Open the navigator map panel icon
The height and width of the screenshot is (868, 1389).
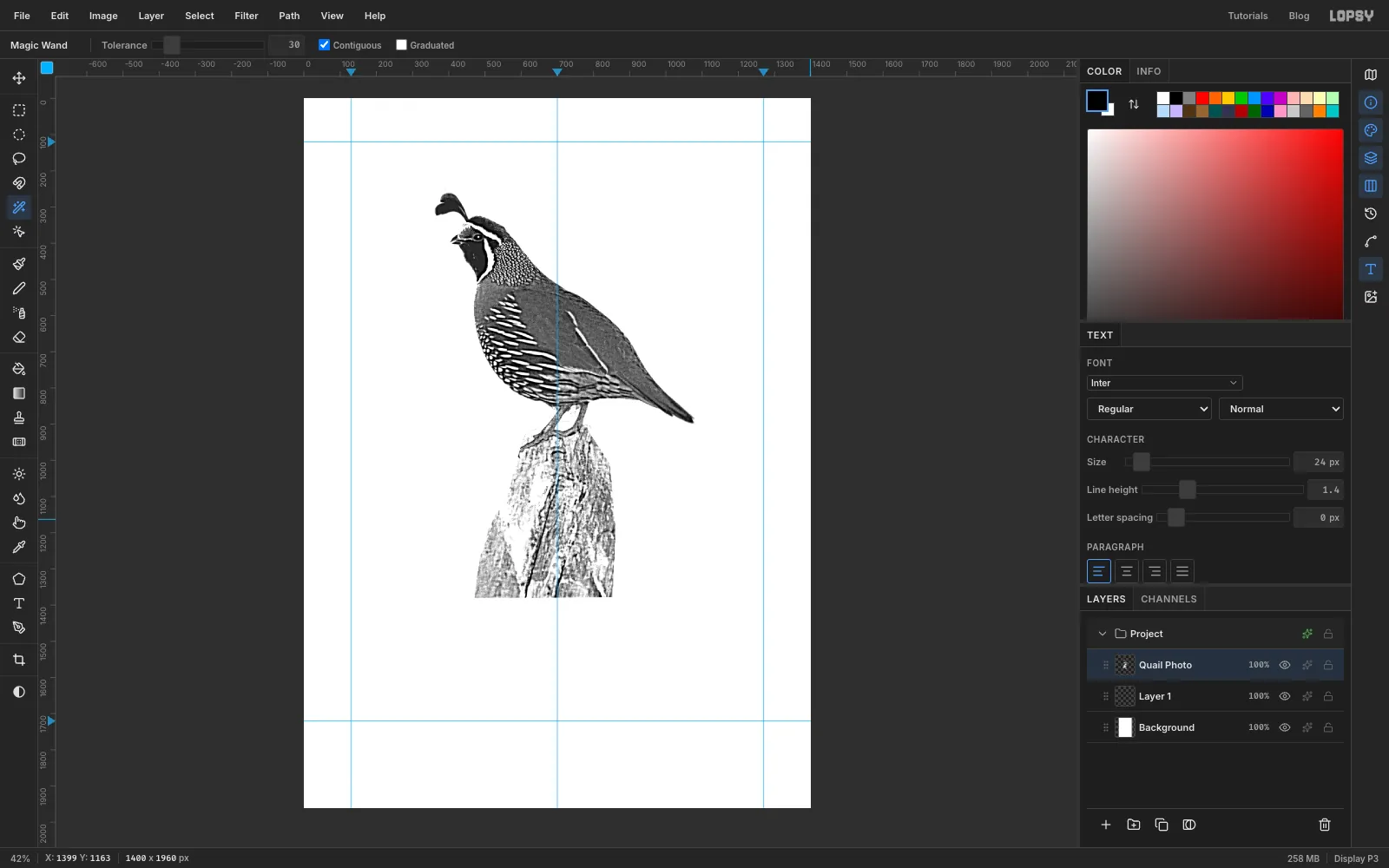[x=1371, y=75]
